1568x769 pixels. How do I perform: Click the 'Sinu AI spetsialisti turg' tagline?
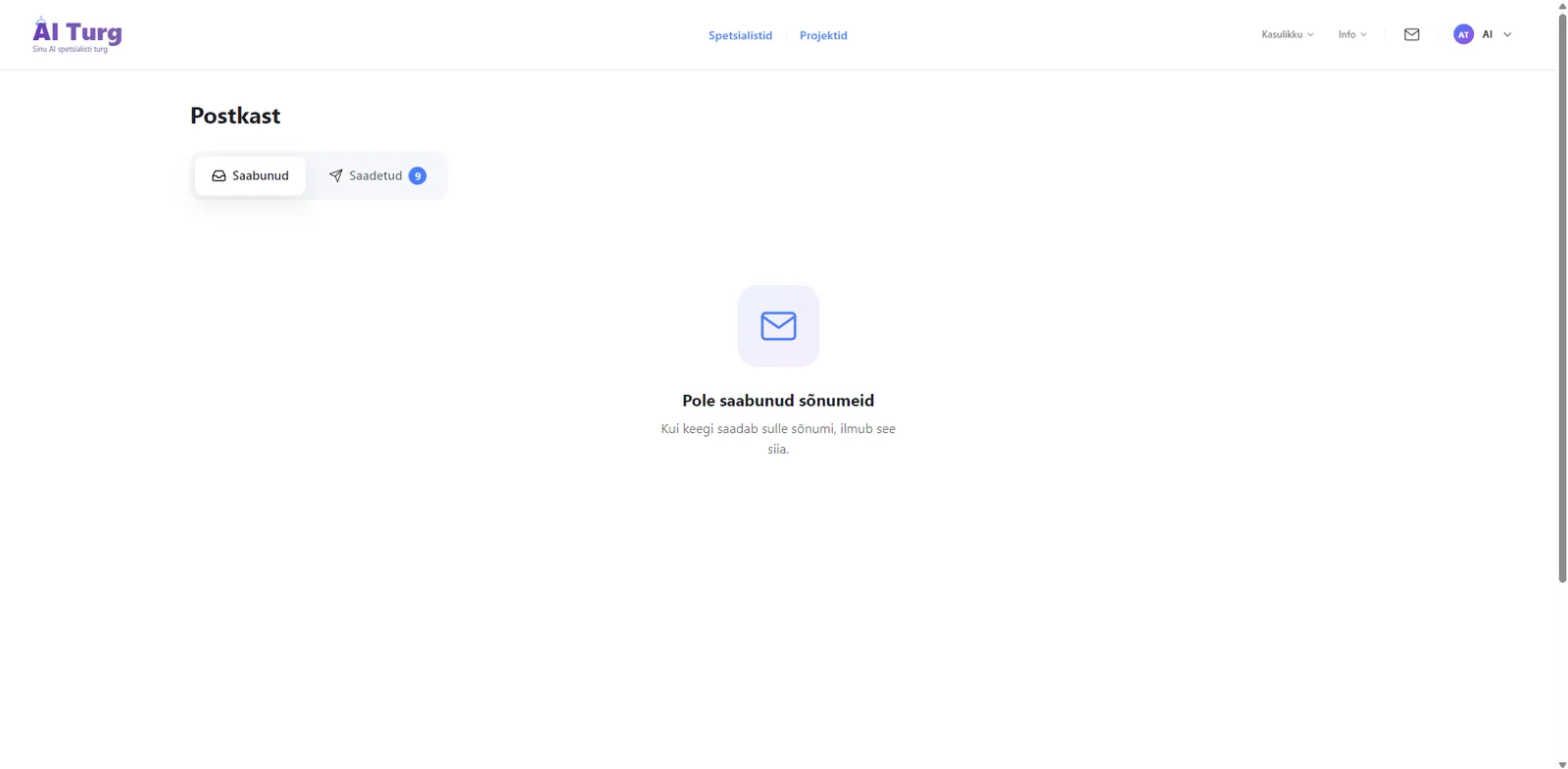click(x=70, y=49)
